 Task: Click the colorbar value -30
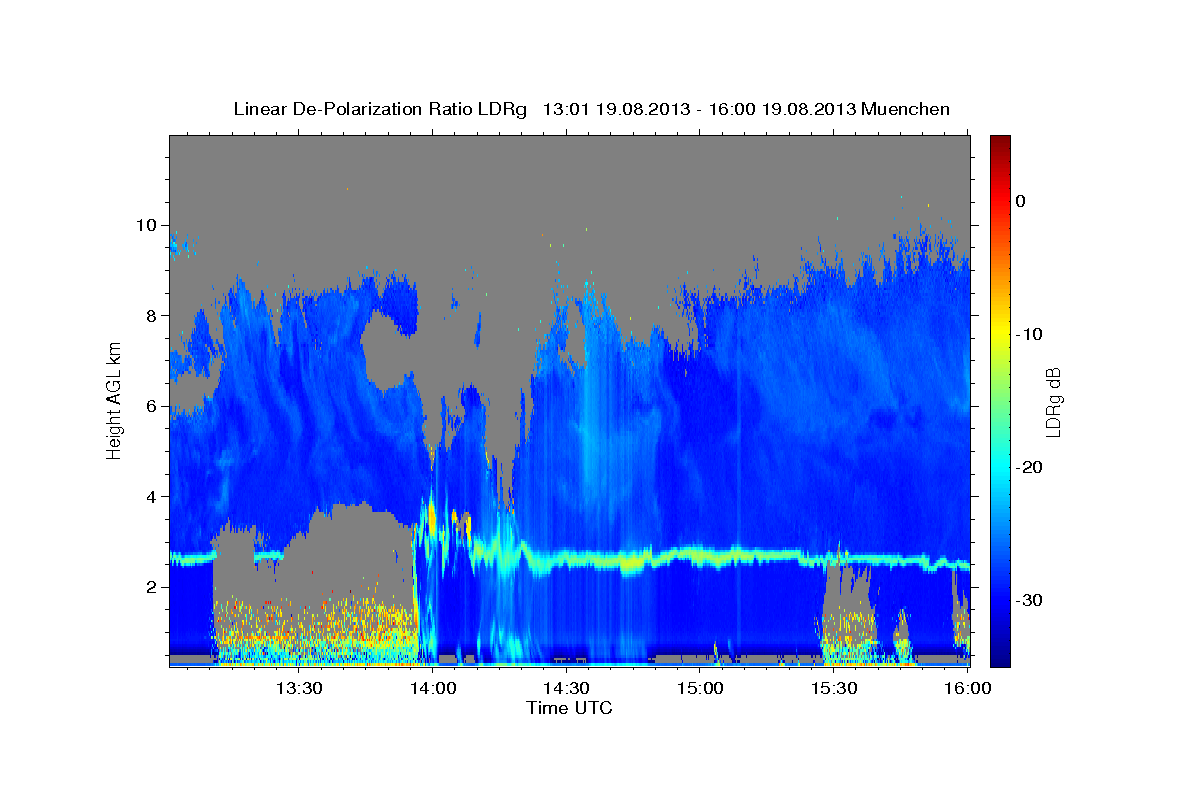(1030, 600)
